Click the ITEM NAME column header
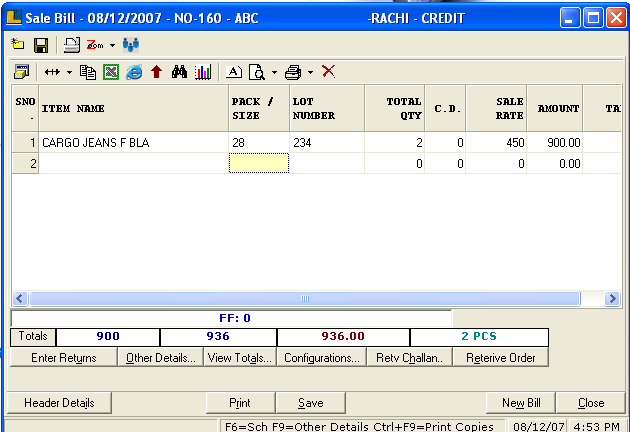Image resolution: width=630 pixels, height=432 pixels. [x=133, y=109]
